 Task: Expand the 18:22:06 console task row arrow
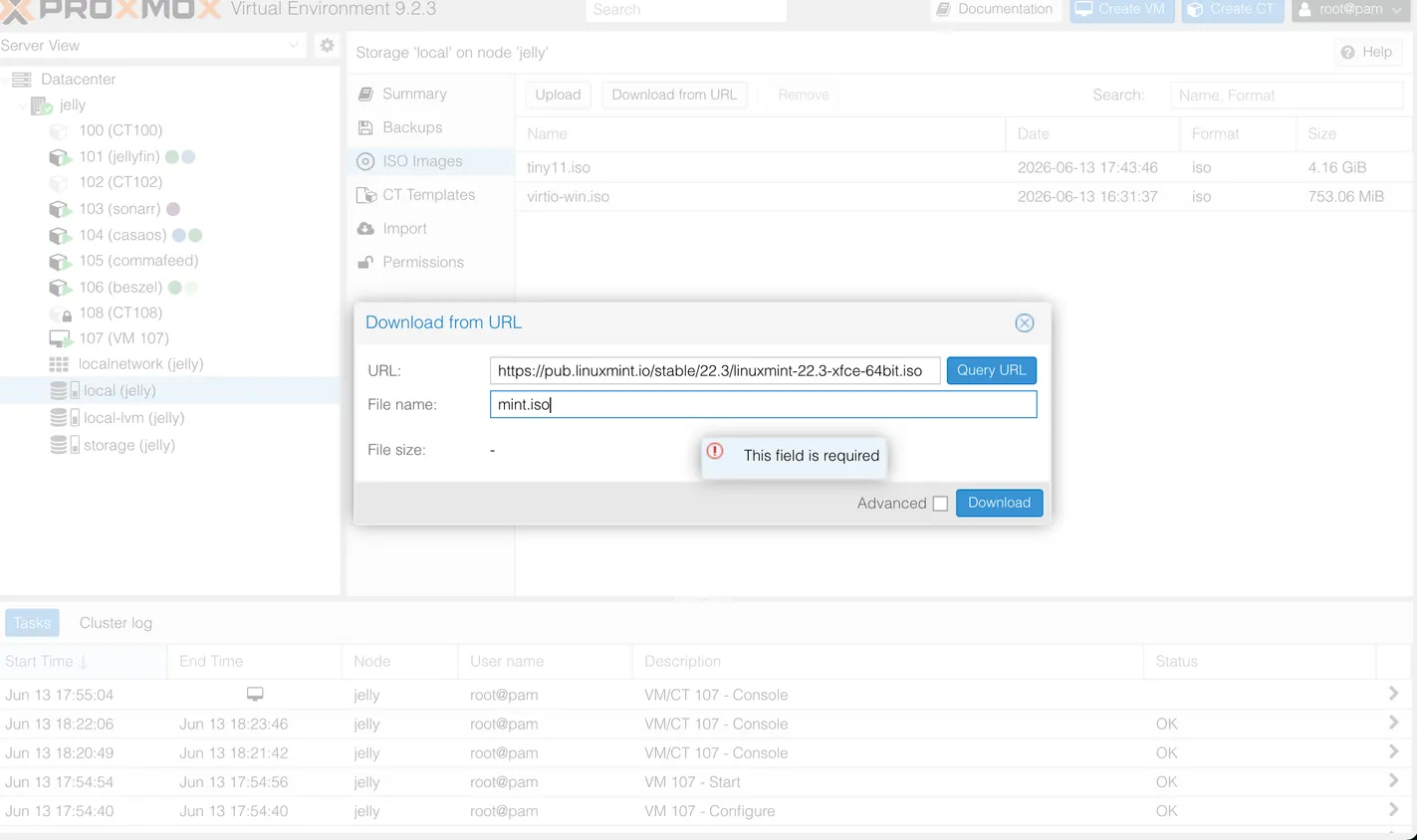pyautogui.click(x=1393, y=723)
